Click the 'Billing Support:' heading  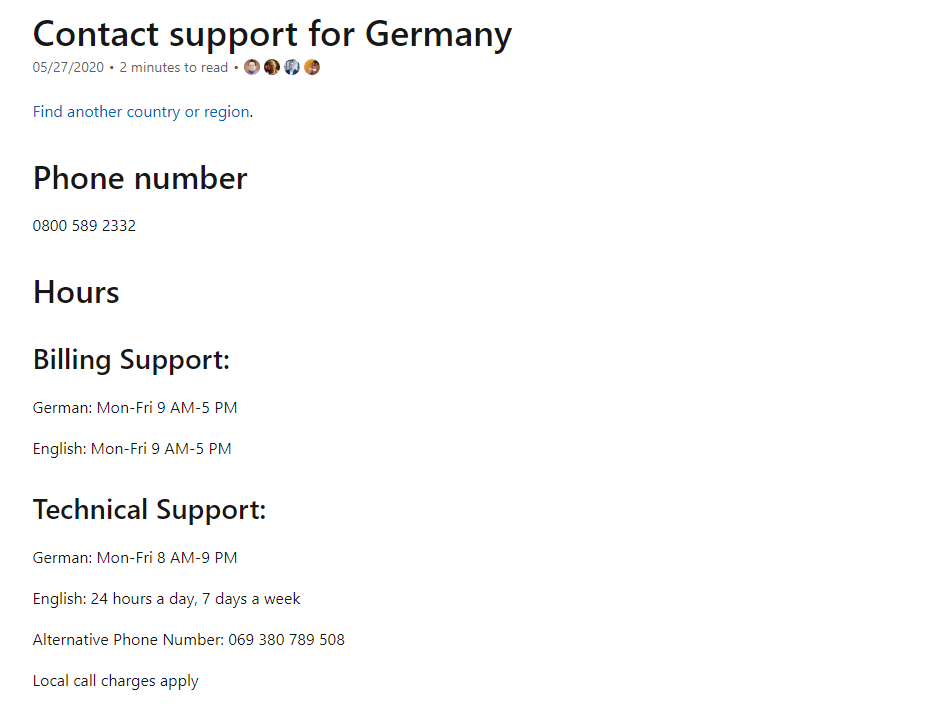[x=132, y=361]
